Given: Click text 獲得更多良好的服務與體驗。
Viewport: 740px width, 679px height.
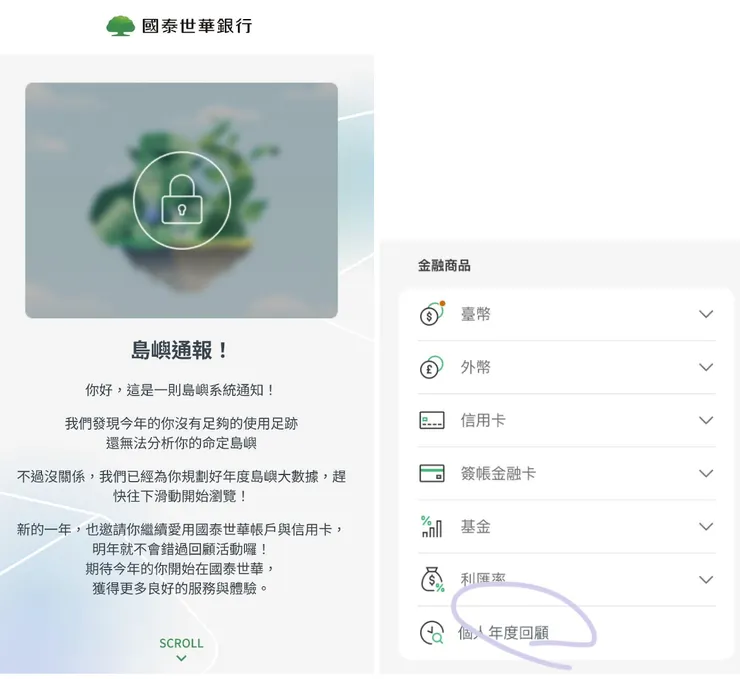Looking at the screenshot, I should coord(181,588).
